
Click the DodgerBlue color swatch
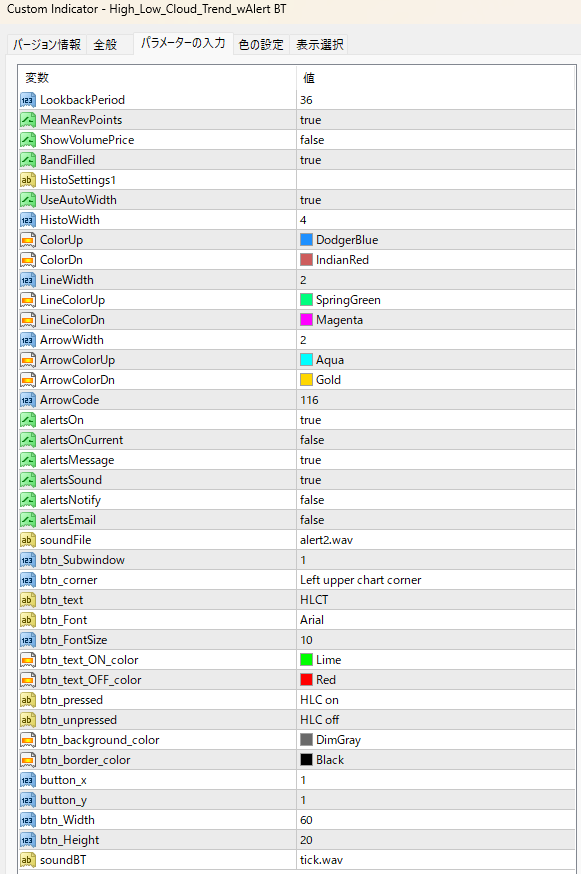point(306,240)
